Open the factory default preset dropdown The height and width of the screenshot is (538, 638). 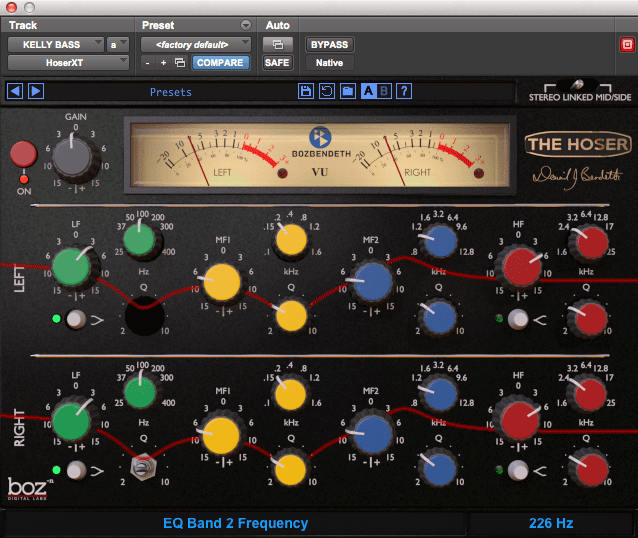click(196, 44)
